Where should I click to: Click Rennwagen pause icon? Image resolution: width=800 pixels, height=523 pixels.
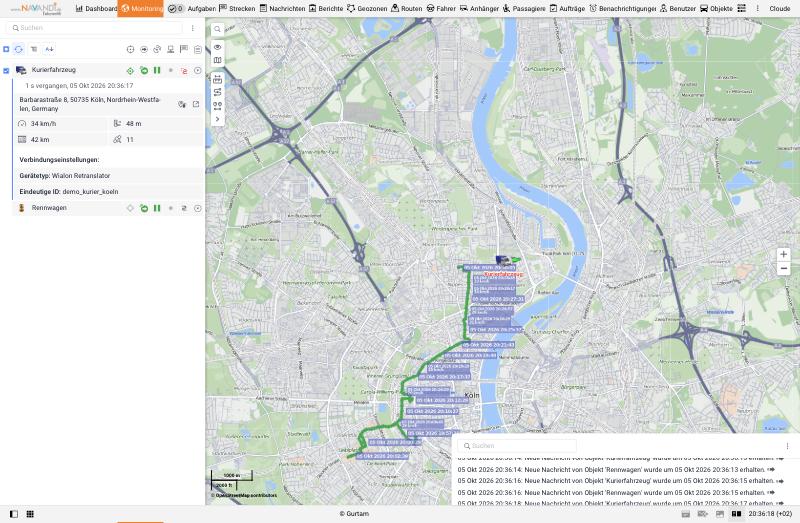coord(157,208)
